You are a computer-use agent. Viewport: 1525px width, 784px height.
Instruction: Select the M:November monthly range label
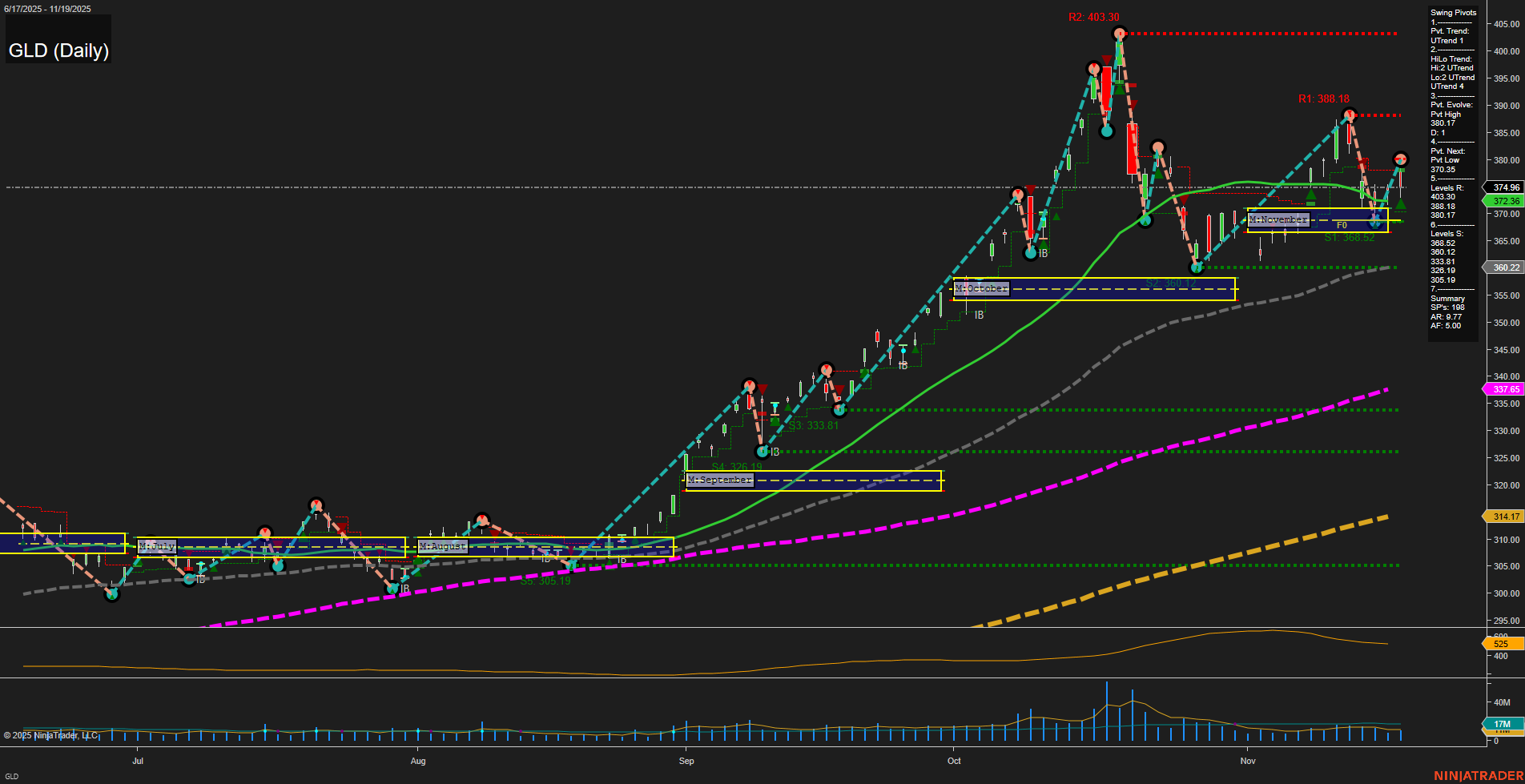coord(1279,219)
